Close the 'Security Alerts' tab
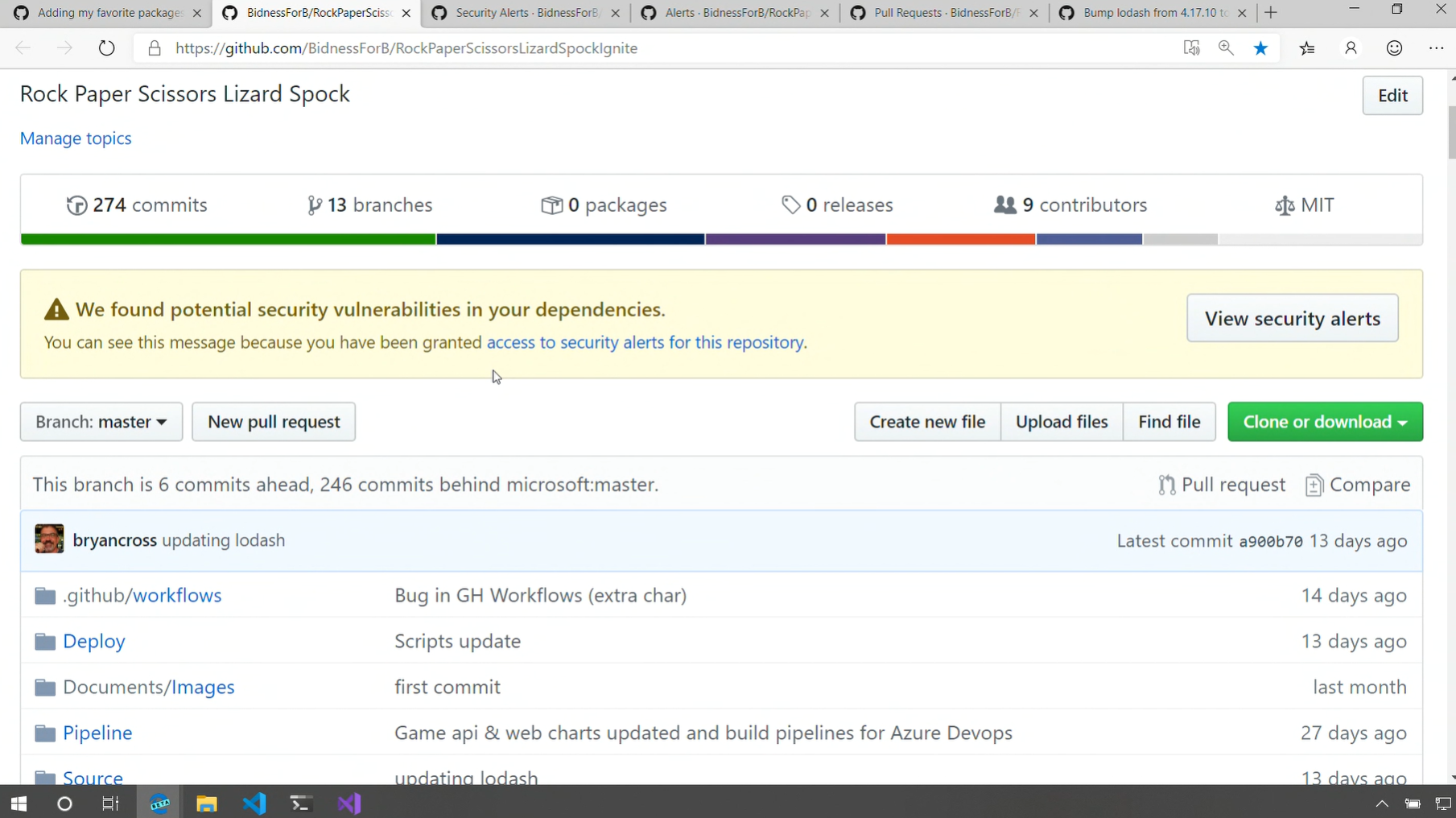 (x=615, y=13)
